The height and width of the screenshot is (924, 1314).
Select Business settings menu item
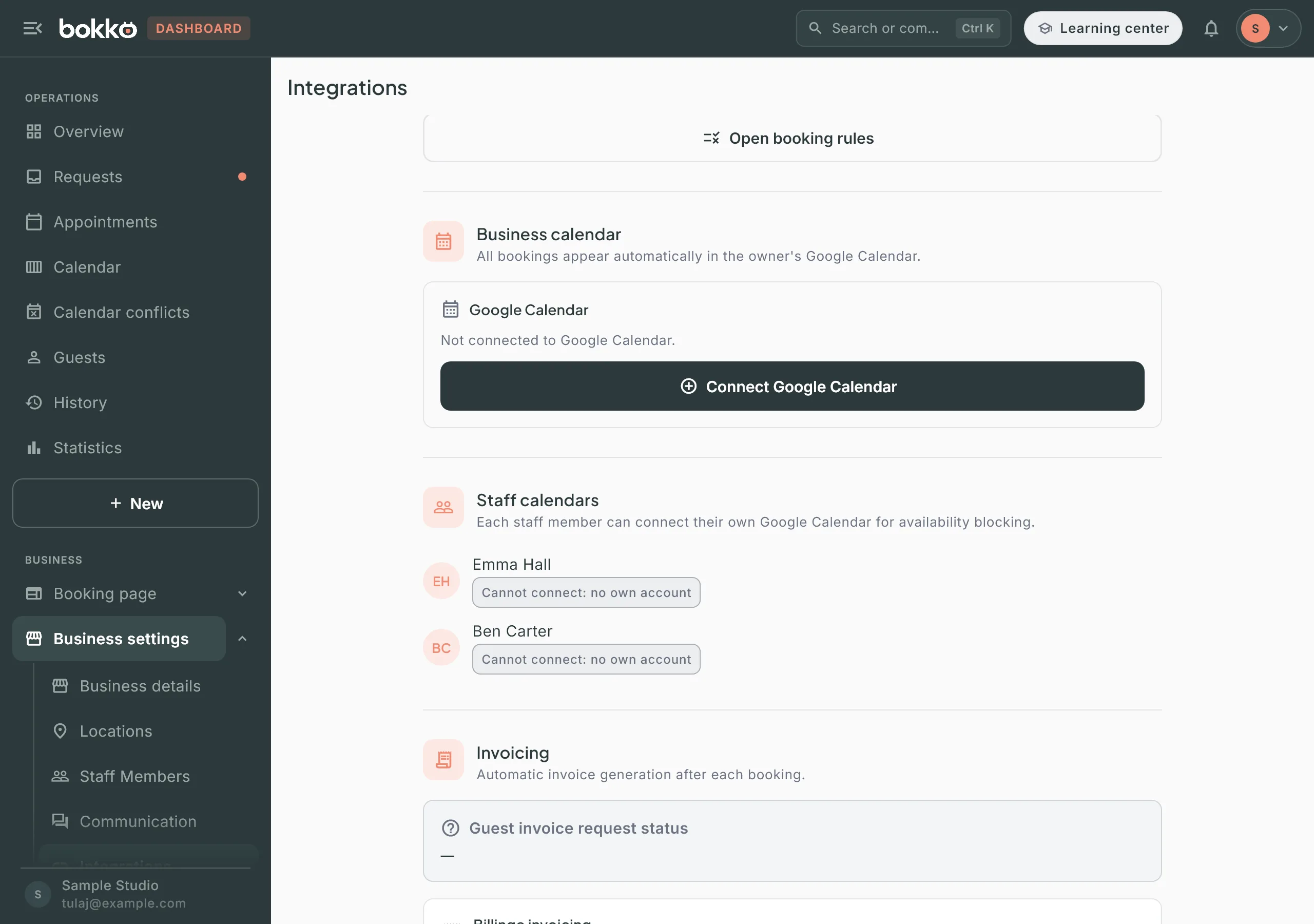click(x=119, y=639)
